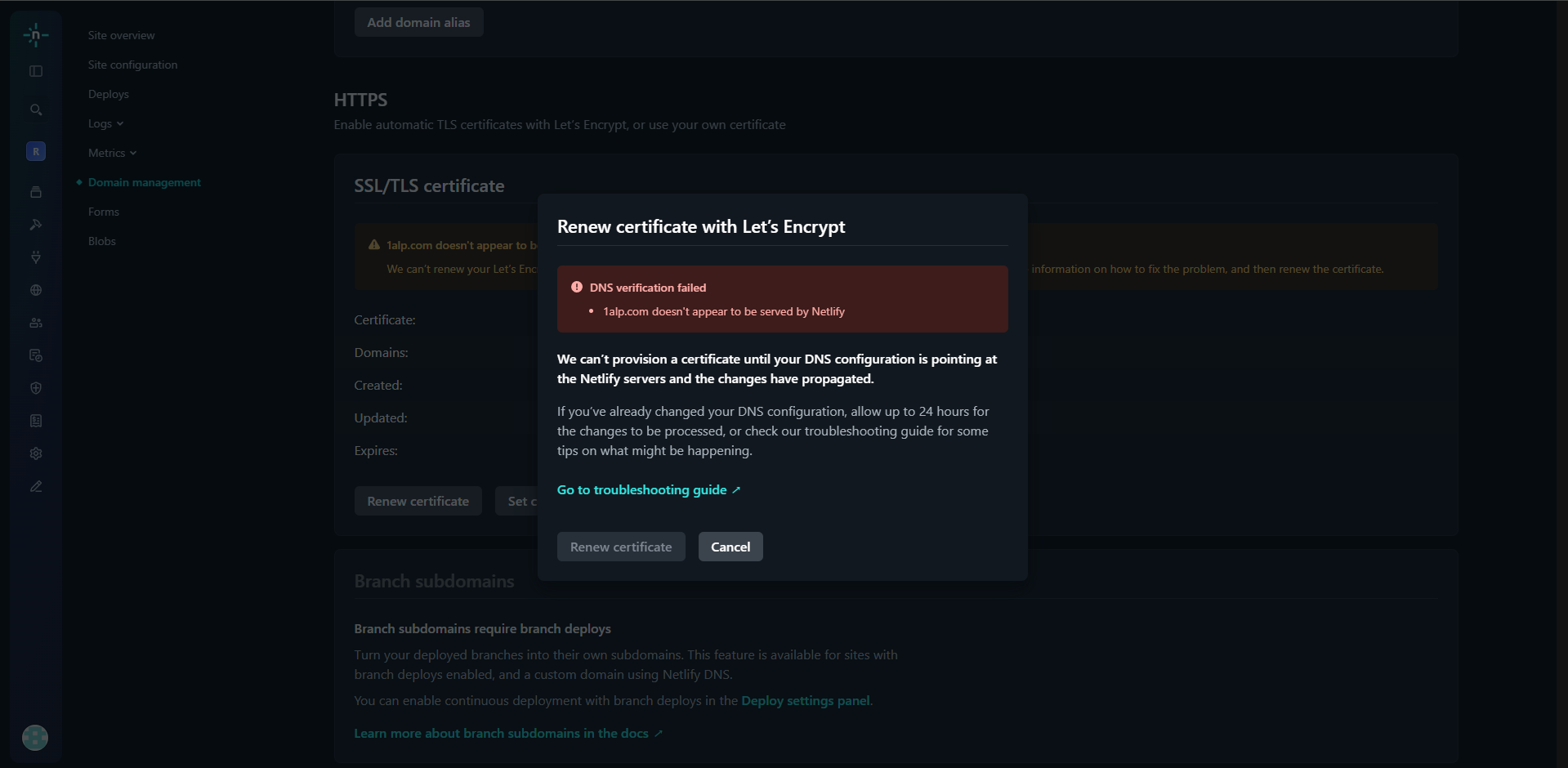Click Renew certificate in the dialog
The width and height of the screenshot is (1568, 768).
pos(621,547)
